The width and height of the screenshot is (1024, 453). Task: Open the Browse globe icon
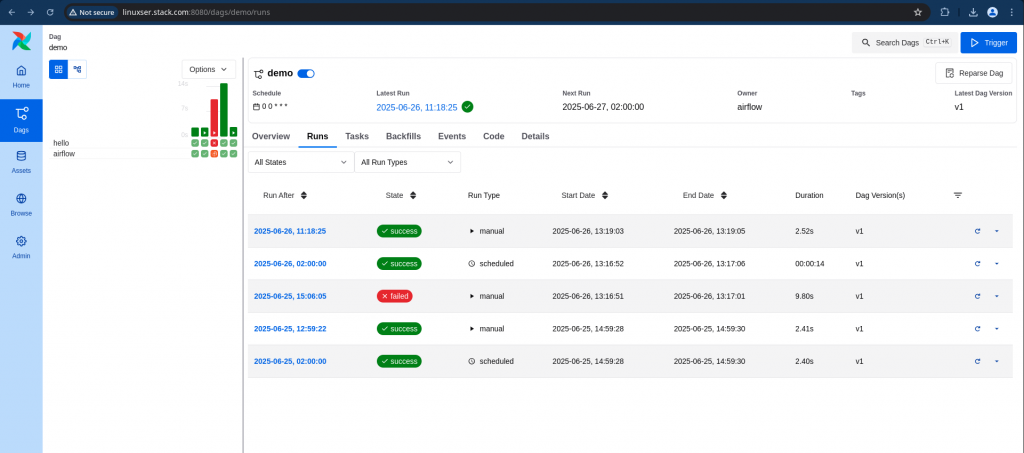(x=21, y=198)
